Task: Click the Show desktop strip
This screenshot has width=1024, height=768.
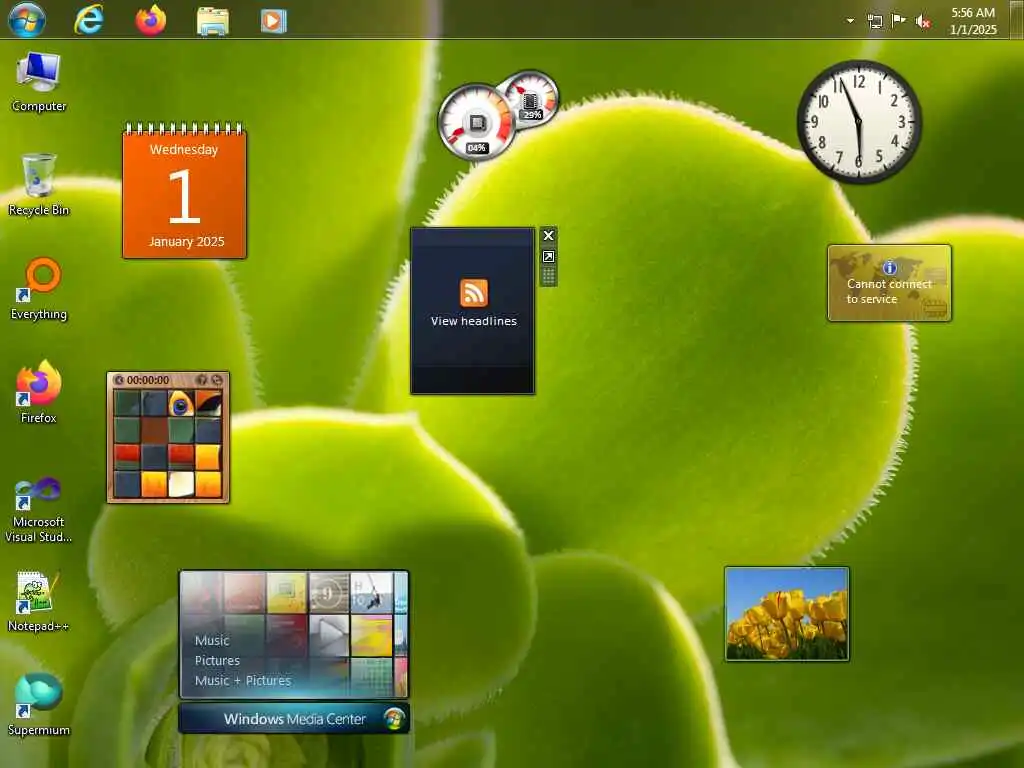Action: [x=1017, y=19]
